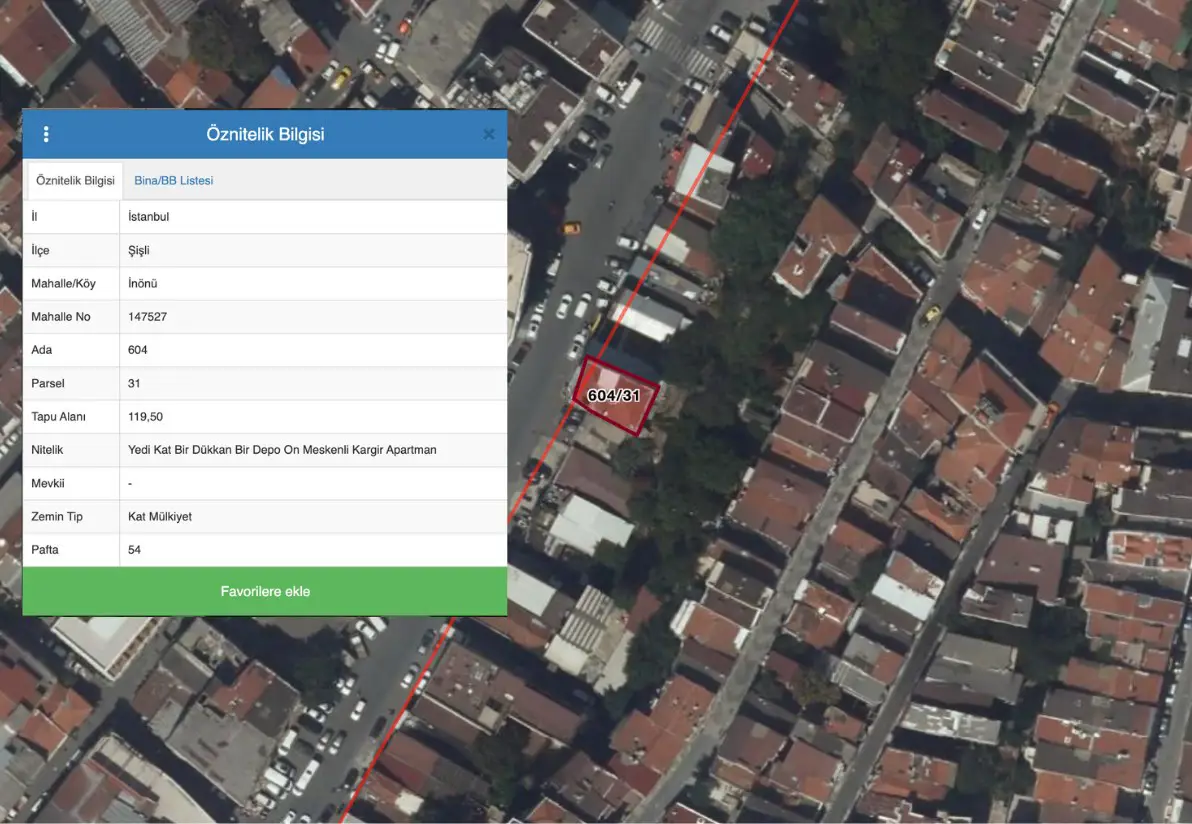Select the Öznitelik Bilgisi tab

click(75, 180)
